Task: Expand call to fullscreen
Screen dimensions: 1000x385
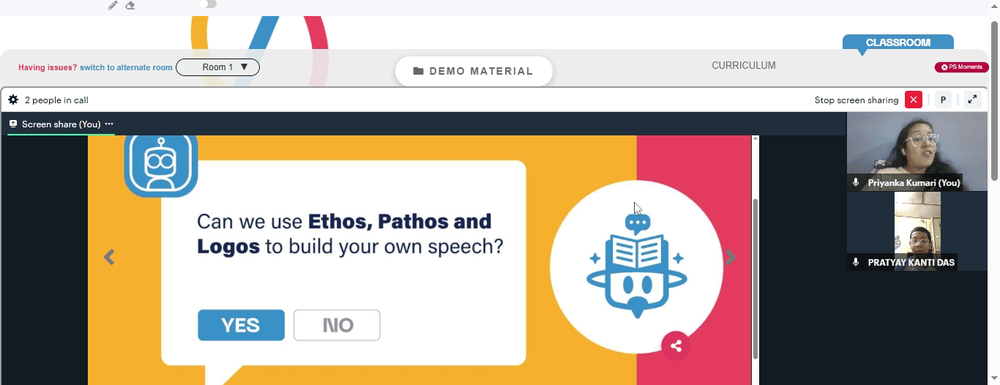Action: [x=972, y=100]
